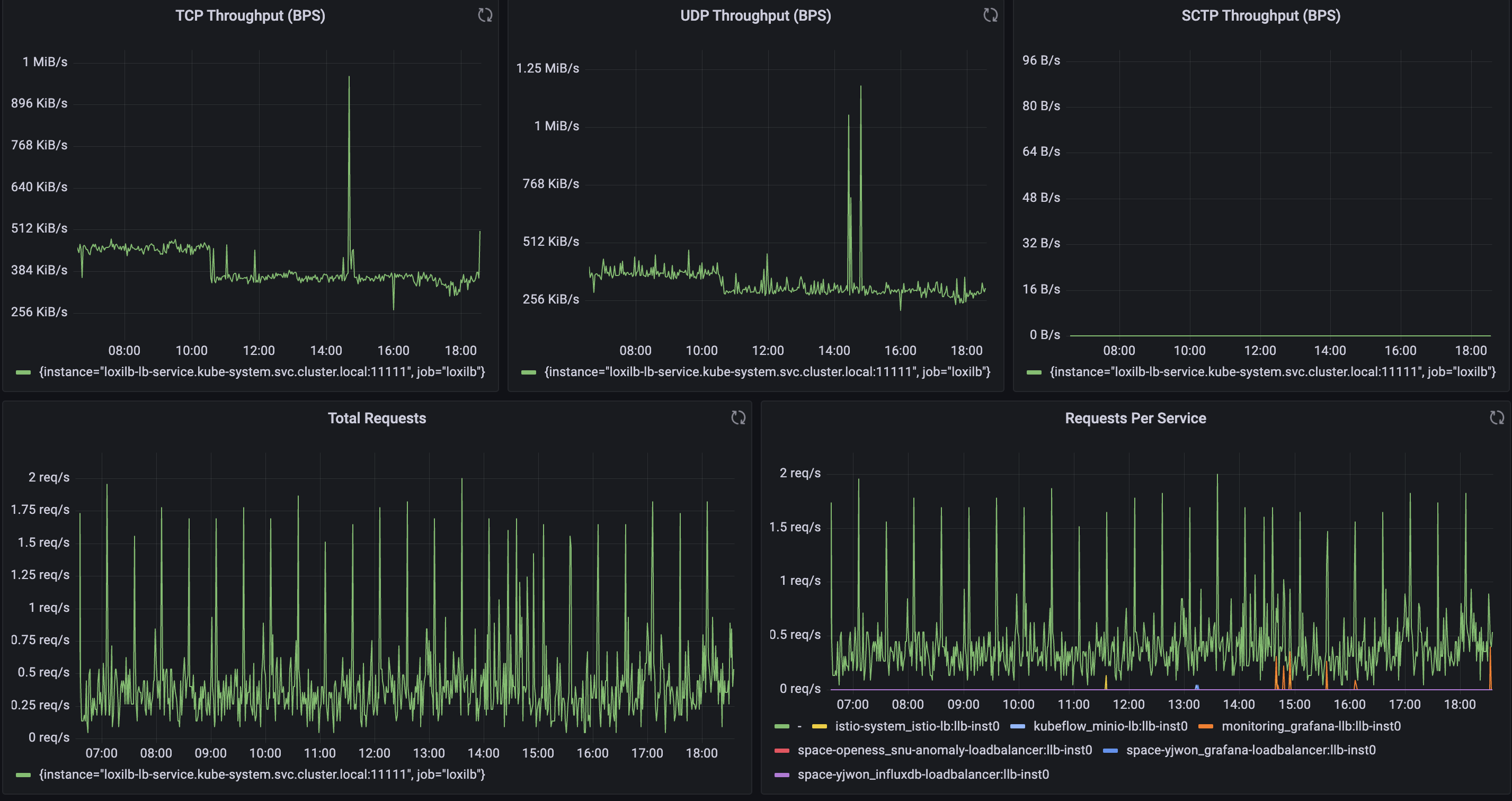Image resolution: width=1512 pixels, height=801 pixels.
Task: Click the Total Requests legend loxilb label
Action: 262,775
